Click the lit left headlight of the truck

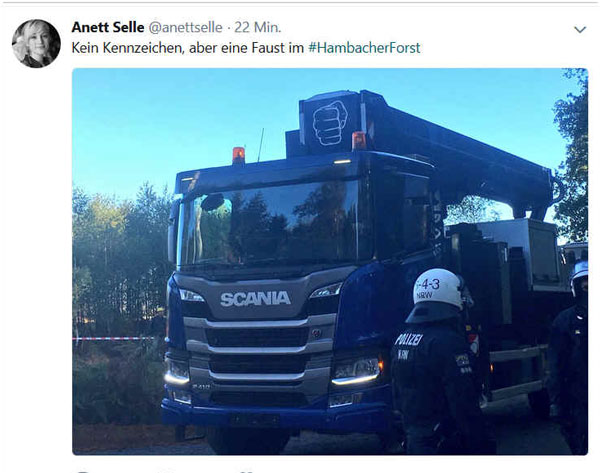coord(177,372)
